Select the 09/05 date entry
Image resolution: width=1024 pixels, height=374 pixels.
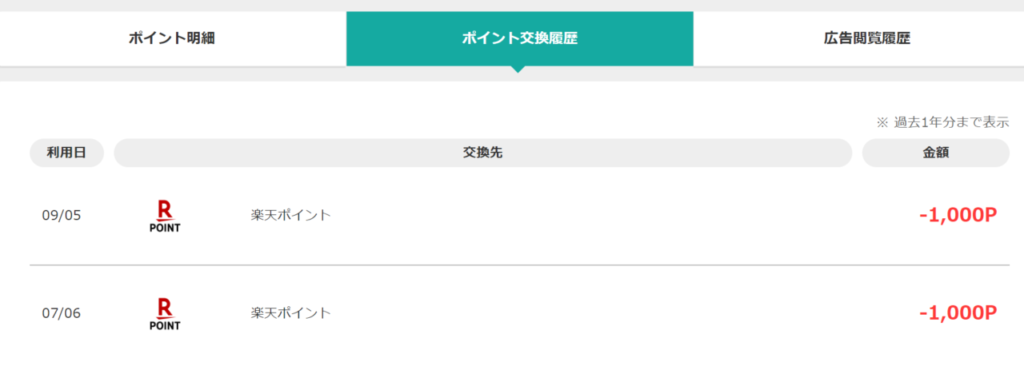pos(61,215)
